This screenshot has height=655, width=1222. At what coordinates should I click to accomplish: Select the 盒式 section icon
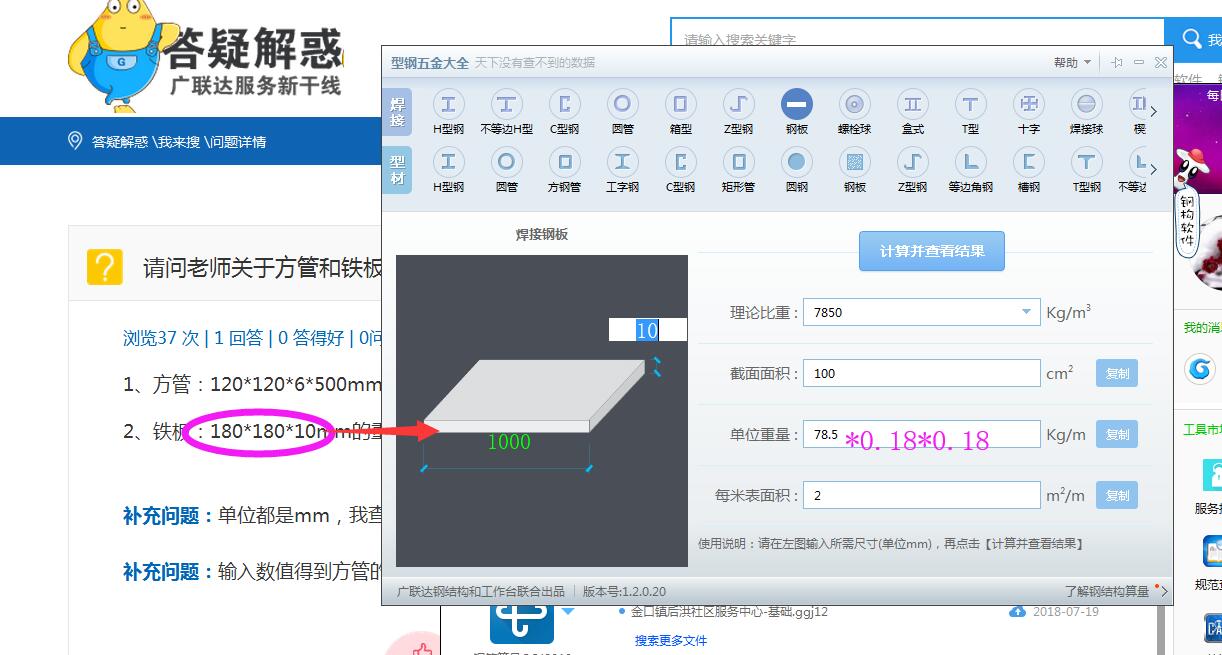click(912, 111)
